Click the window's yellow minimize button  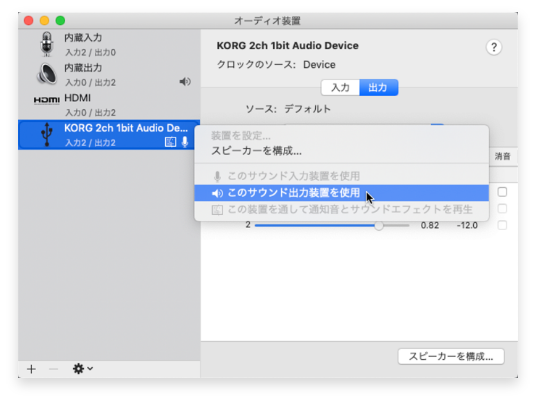pos(44,21)
